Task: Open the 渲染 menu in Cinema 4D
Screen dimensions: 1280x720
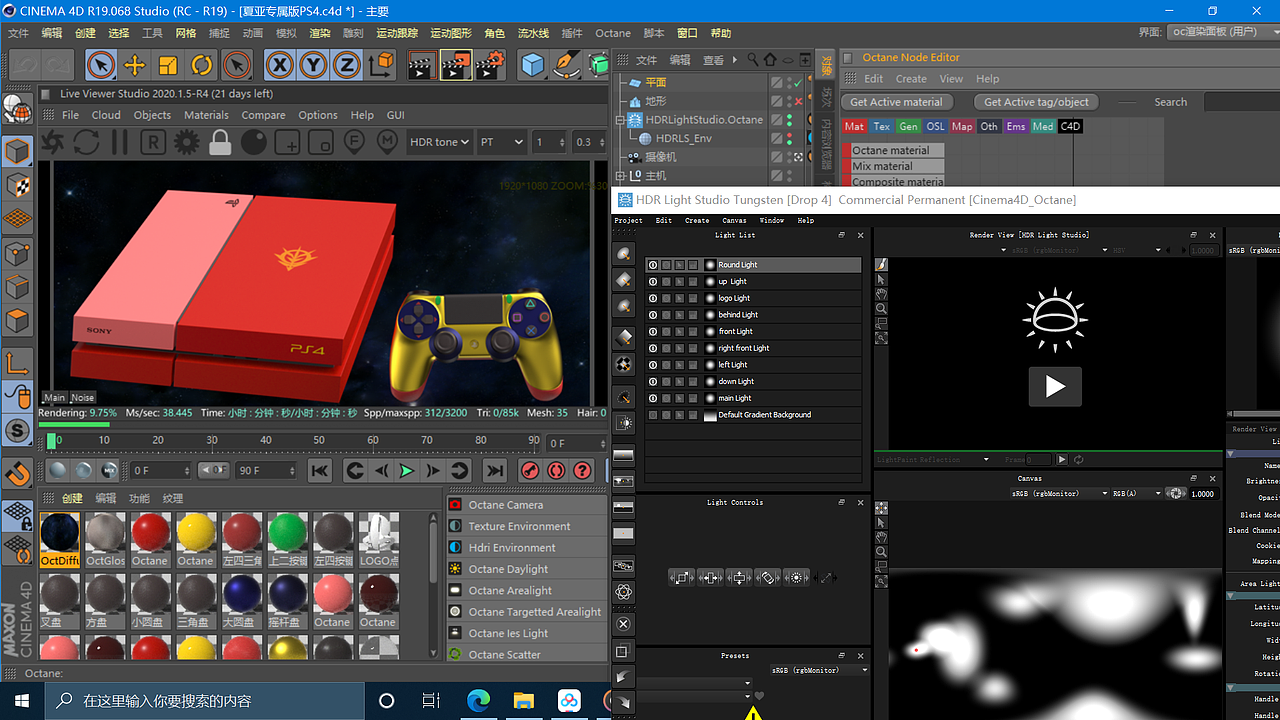Action: click(x=320, y=33)
